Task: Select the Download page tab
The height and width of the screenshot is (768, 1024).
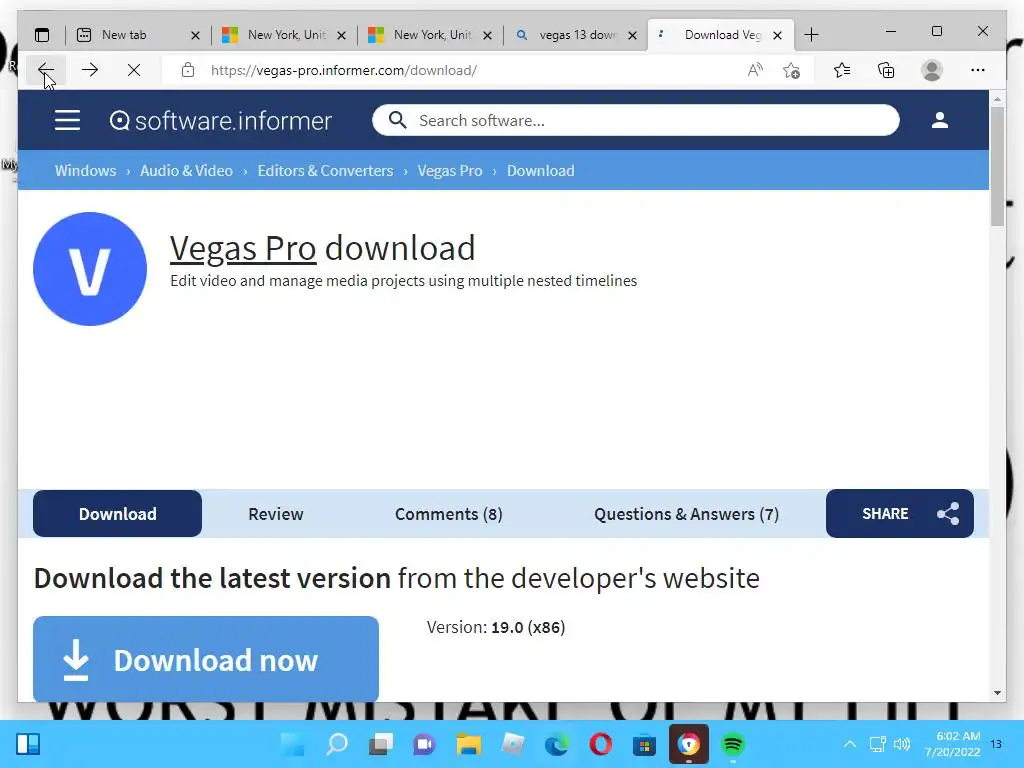Action: 118,513
